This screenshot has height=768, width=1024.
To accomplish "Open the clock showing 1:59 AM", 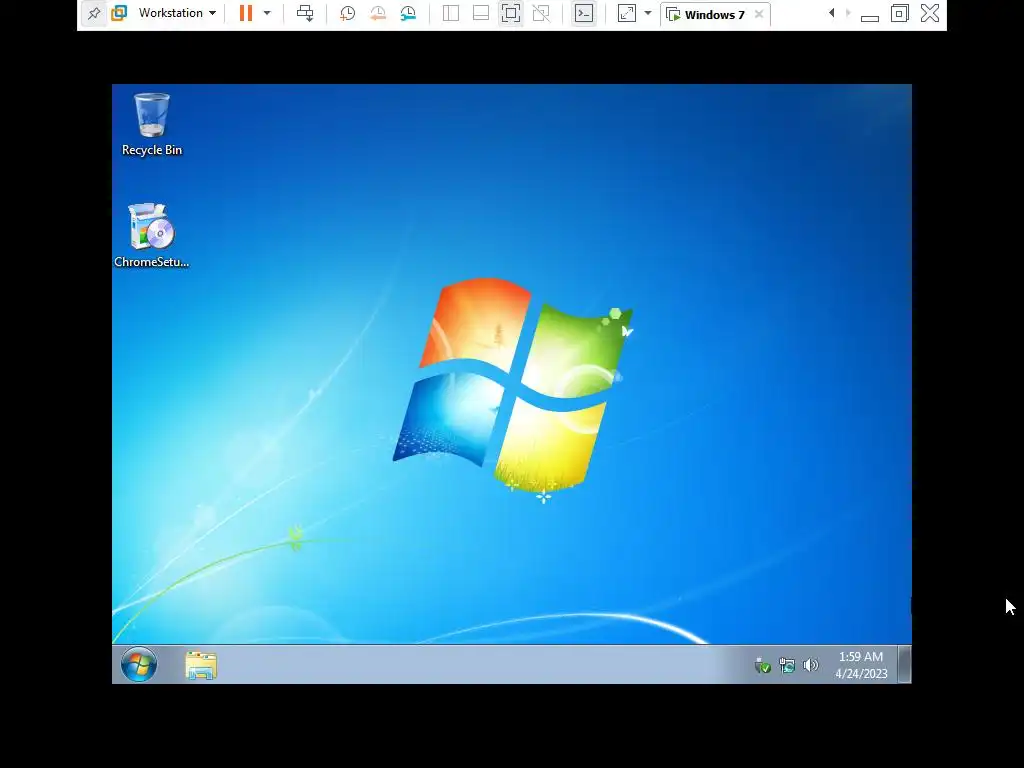I will click(x=861, y=665).
